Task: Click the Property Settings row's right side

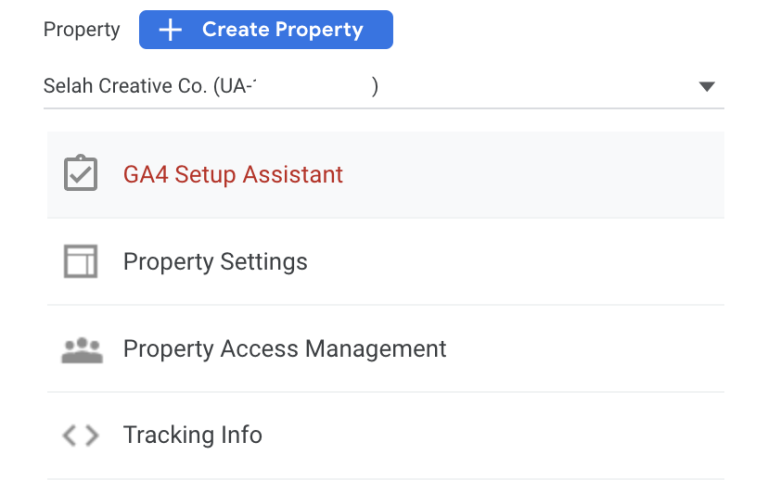Action: coord(600,262)
